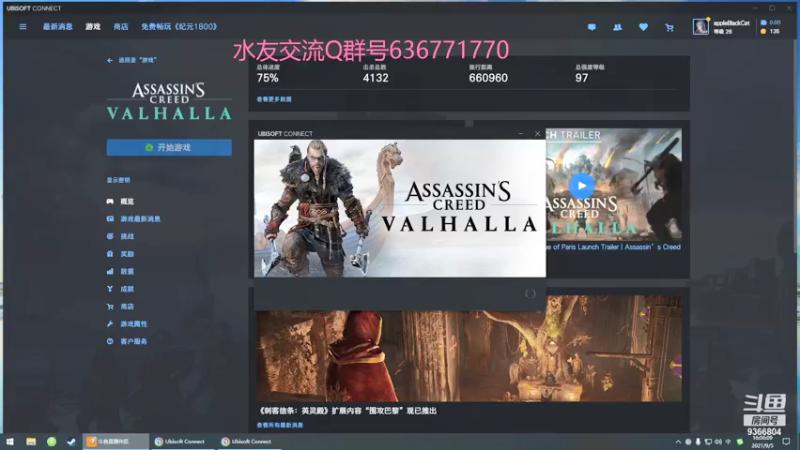The image size is (800, 450).
Task: Open the wishlist heart icon
Action: tap(643, 27)
